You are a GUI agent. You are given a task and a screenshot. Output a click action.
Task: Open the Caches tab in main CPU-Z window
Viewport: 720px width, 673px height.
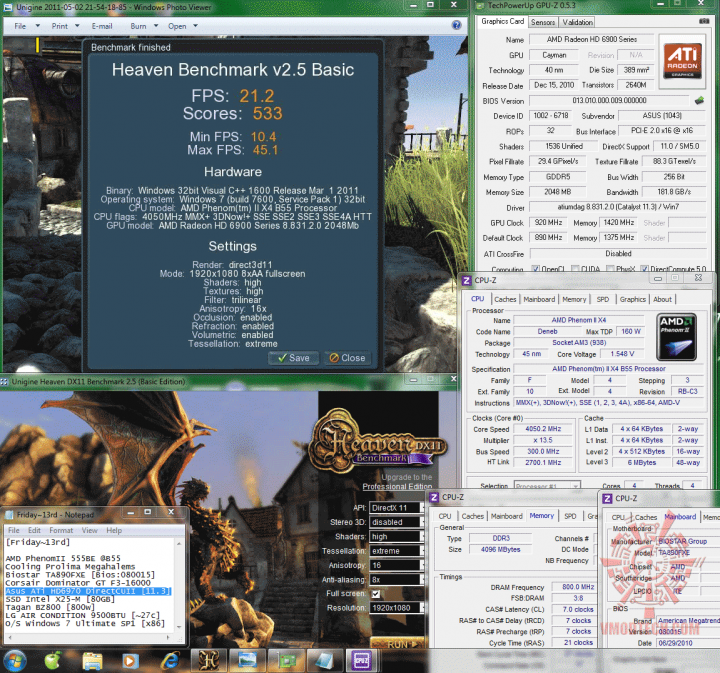coord(505,299)
